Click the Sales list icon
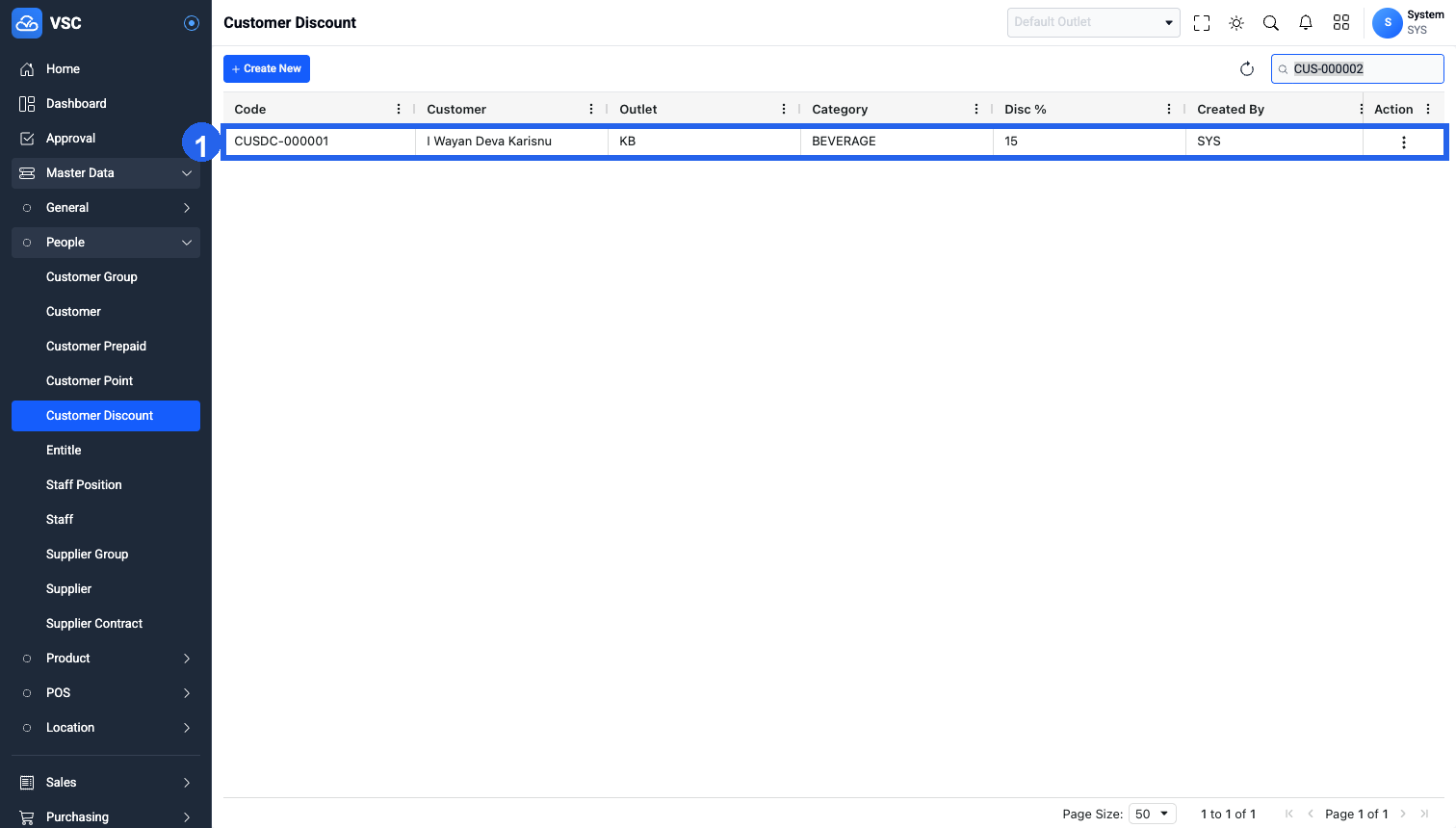Screen dimensions: 1456x828 [x=27, y=783]
